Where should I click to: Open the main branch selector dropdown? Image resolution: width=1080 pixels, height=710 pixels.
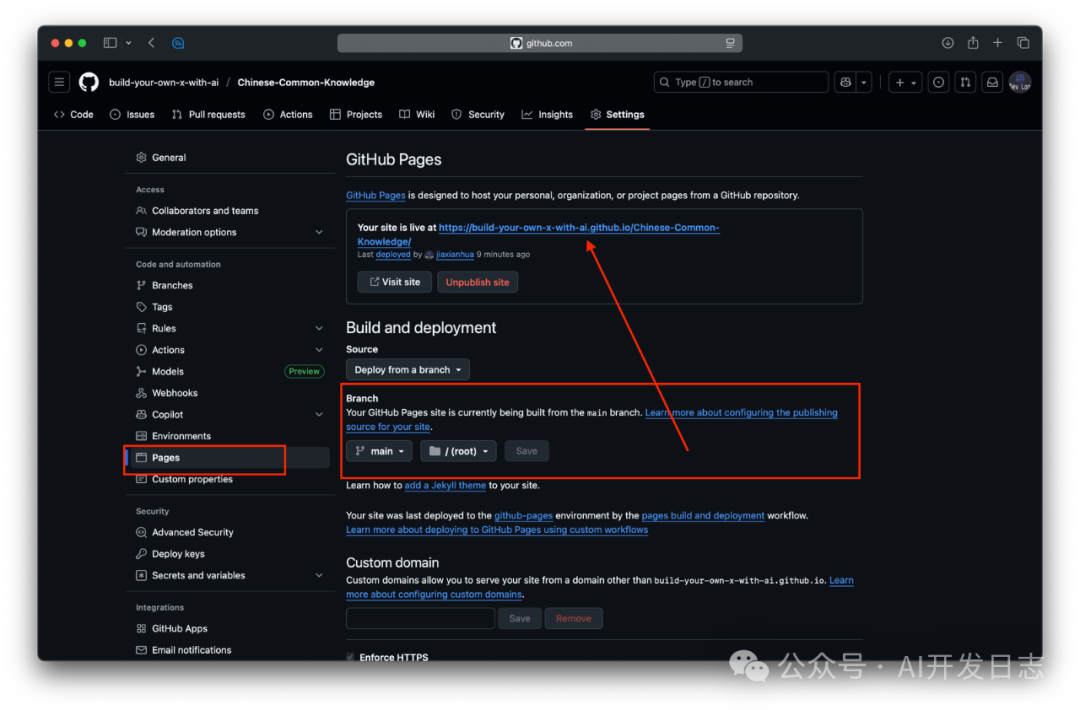click(380, 451)
